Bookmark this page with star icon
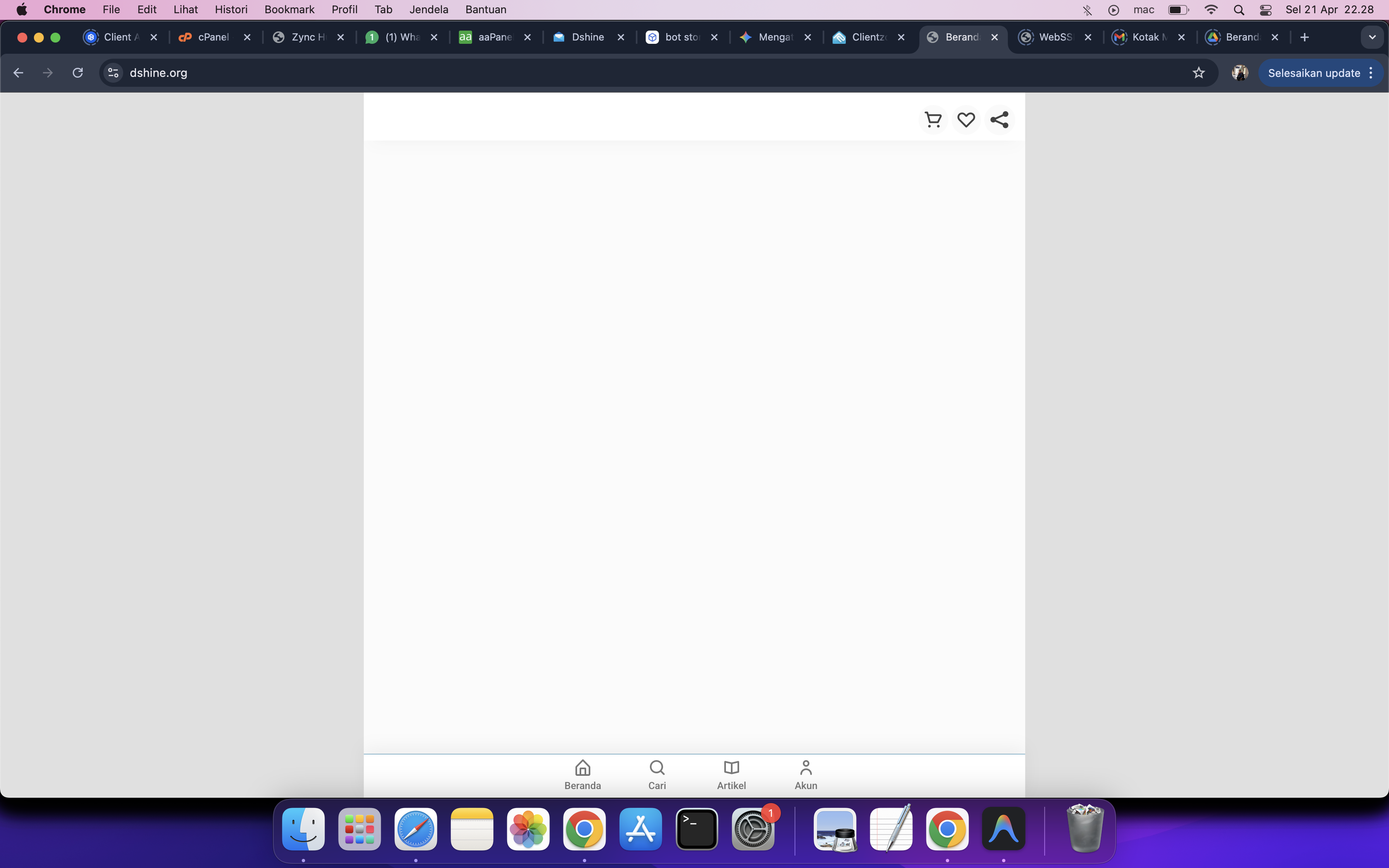The height and width of the screenshot is (868, 1389). pyautogui.click(x=1198, y=73)
